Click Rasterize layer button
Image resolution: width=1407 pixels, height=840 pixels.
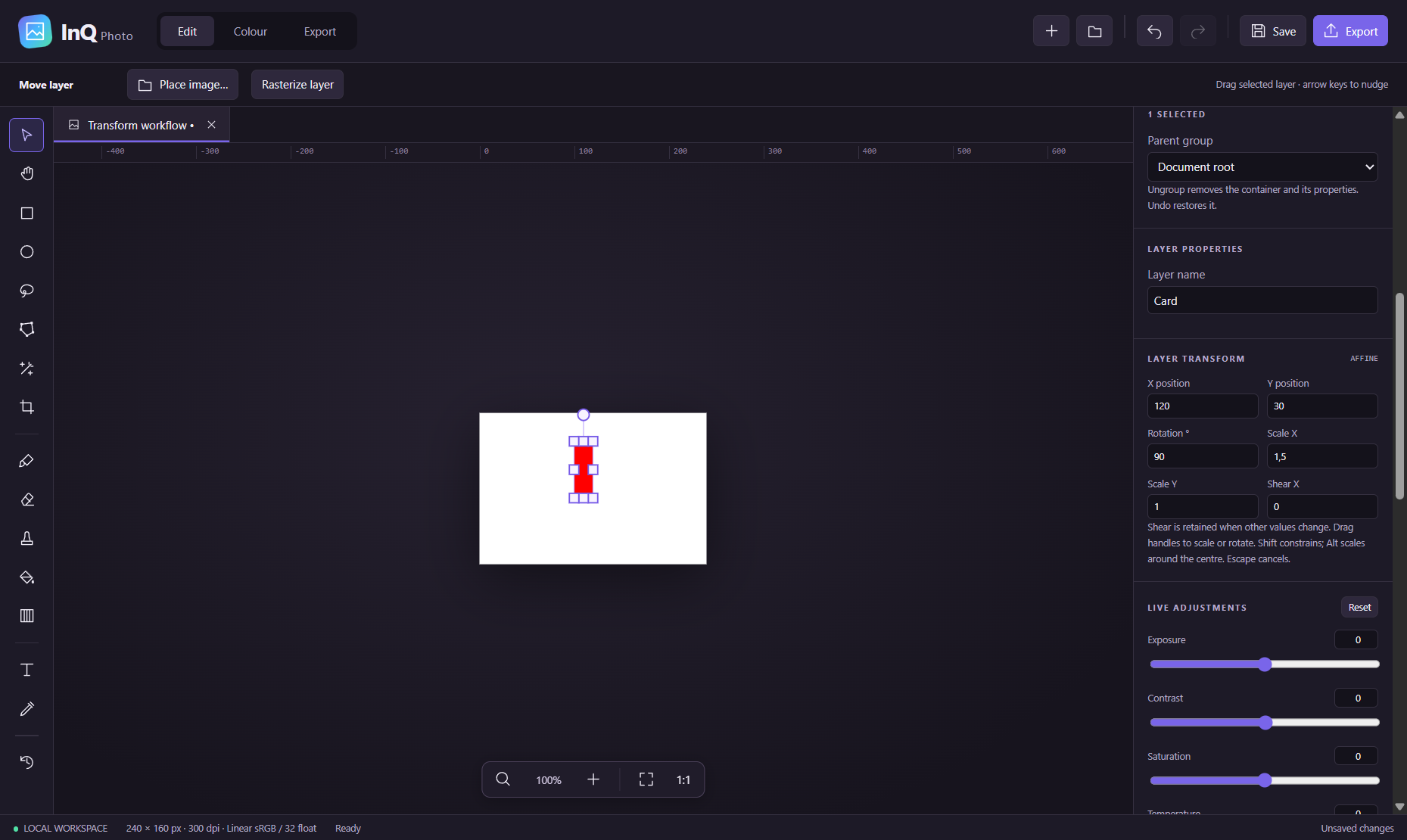pos(297,85)
